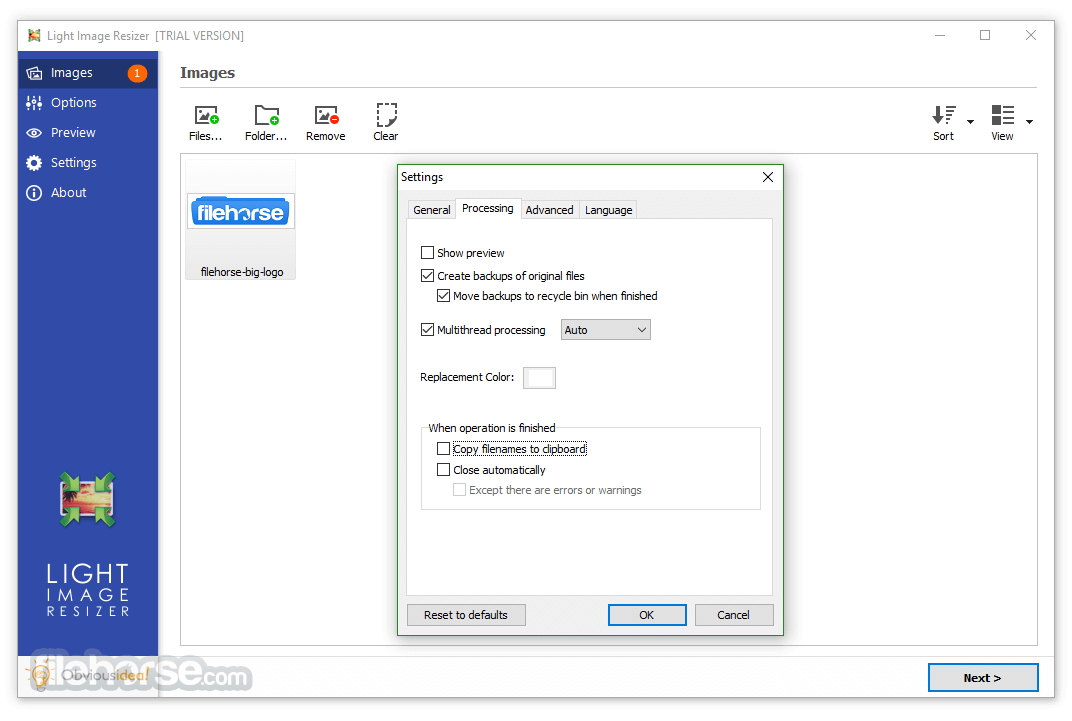Expand the View dropdown arrow
This screenshot has height=721, width=1072.
click(1029, 122)
